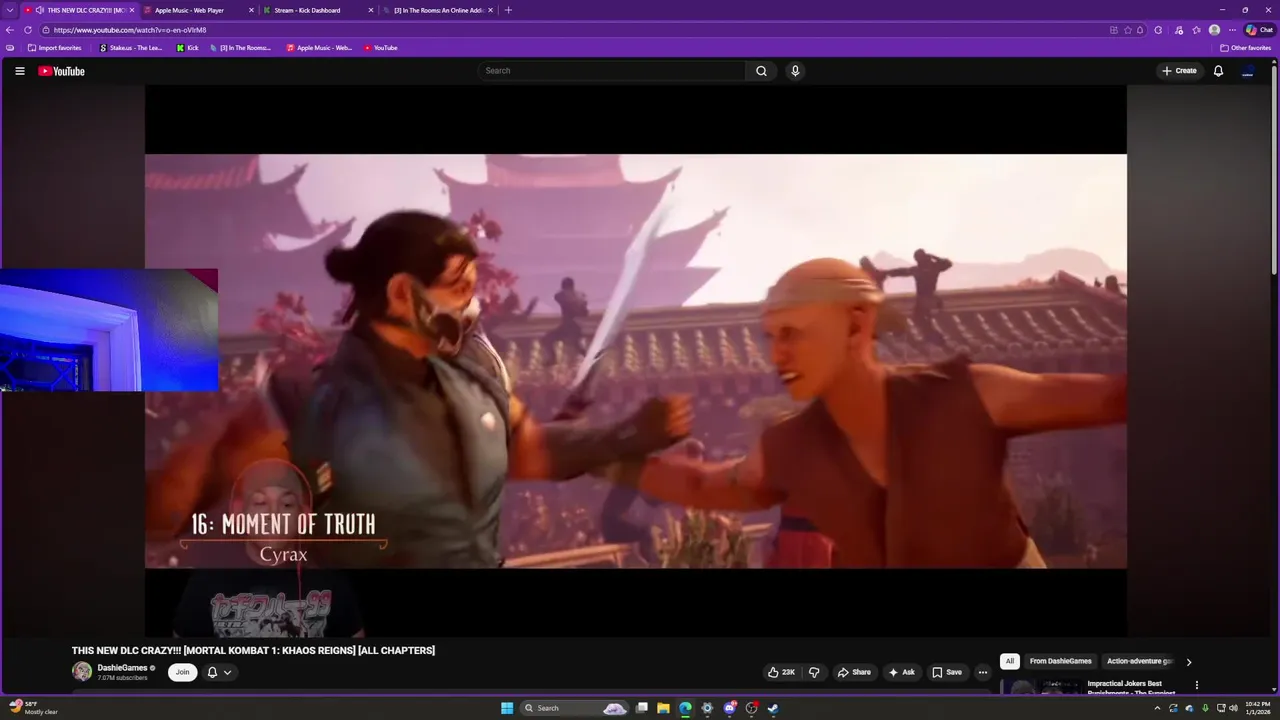Open DashieGames channel avatar
The image size is (1280, 720).
tap(82, 672)
